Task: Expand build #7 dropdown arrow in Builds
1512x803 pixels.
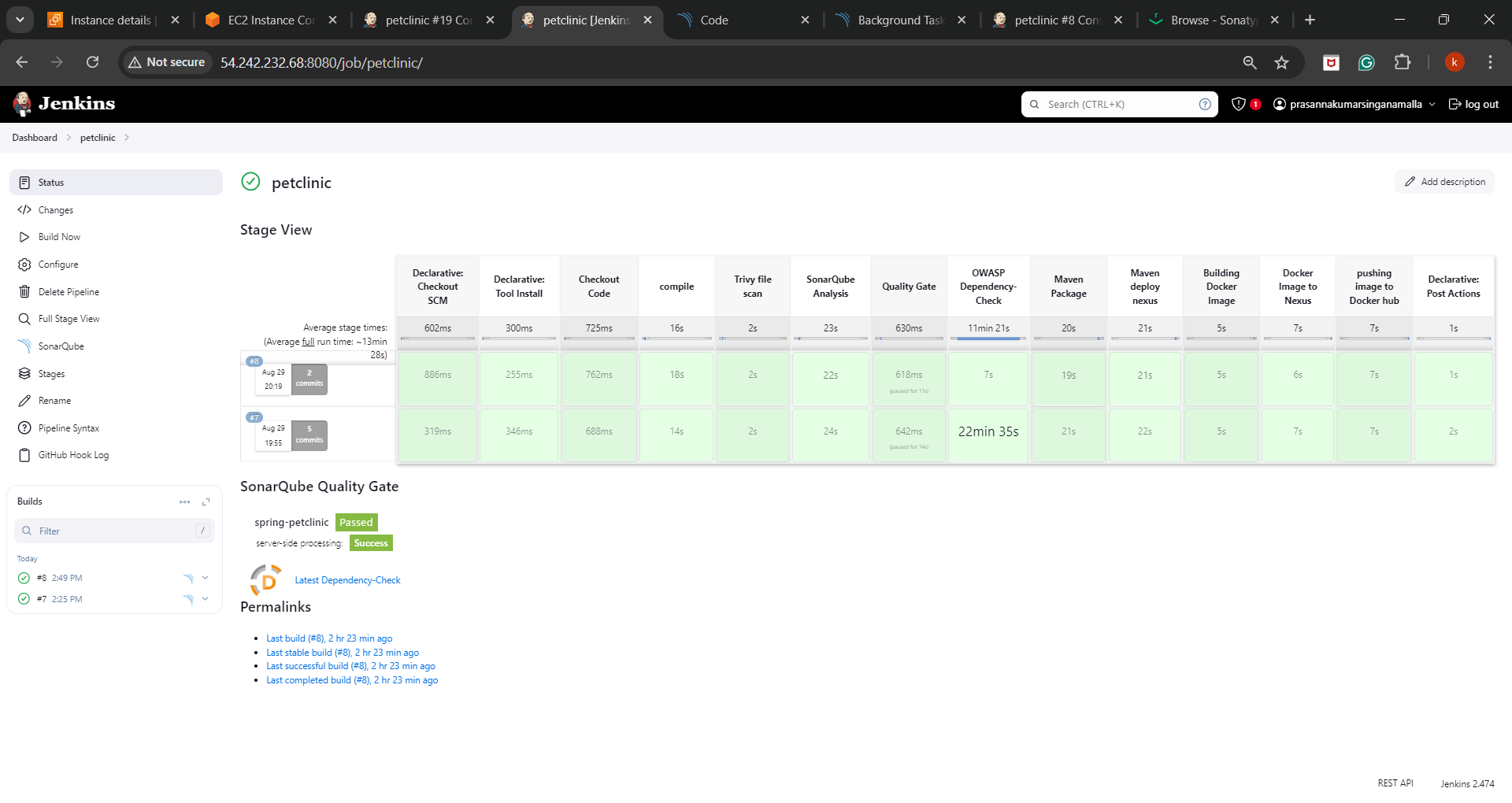Action: point(206,599)
